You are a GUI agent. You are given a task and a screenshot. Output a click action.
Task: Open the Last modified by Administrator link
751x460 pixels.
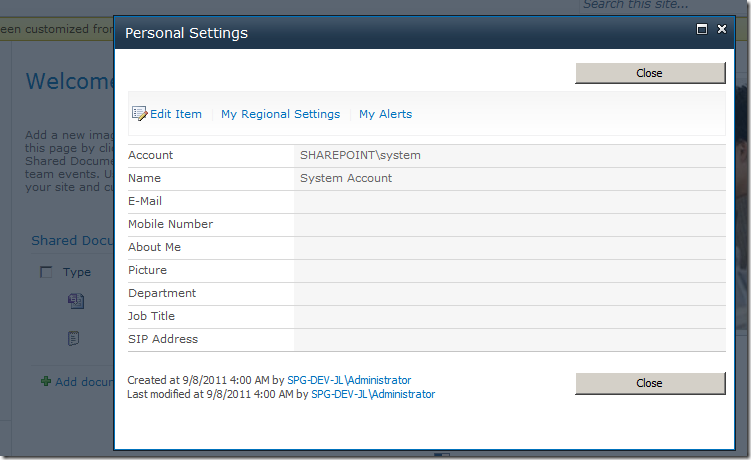tap(373, 394)
